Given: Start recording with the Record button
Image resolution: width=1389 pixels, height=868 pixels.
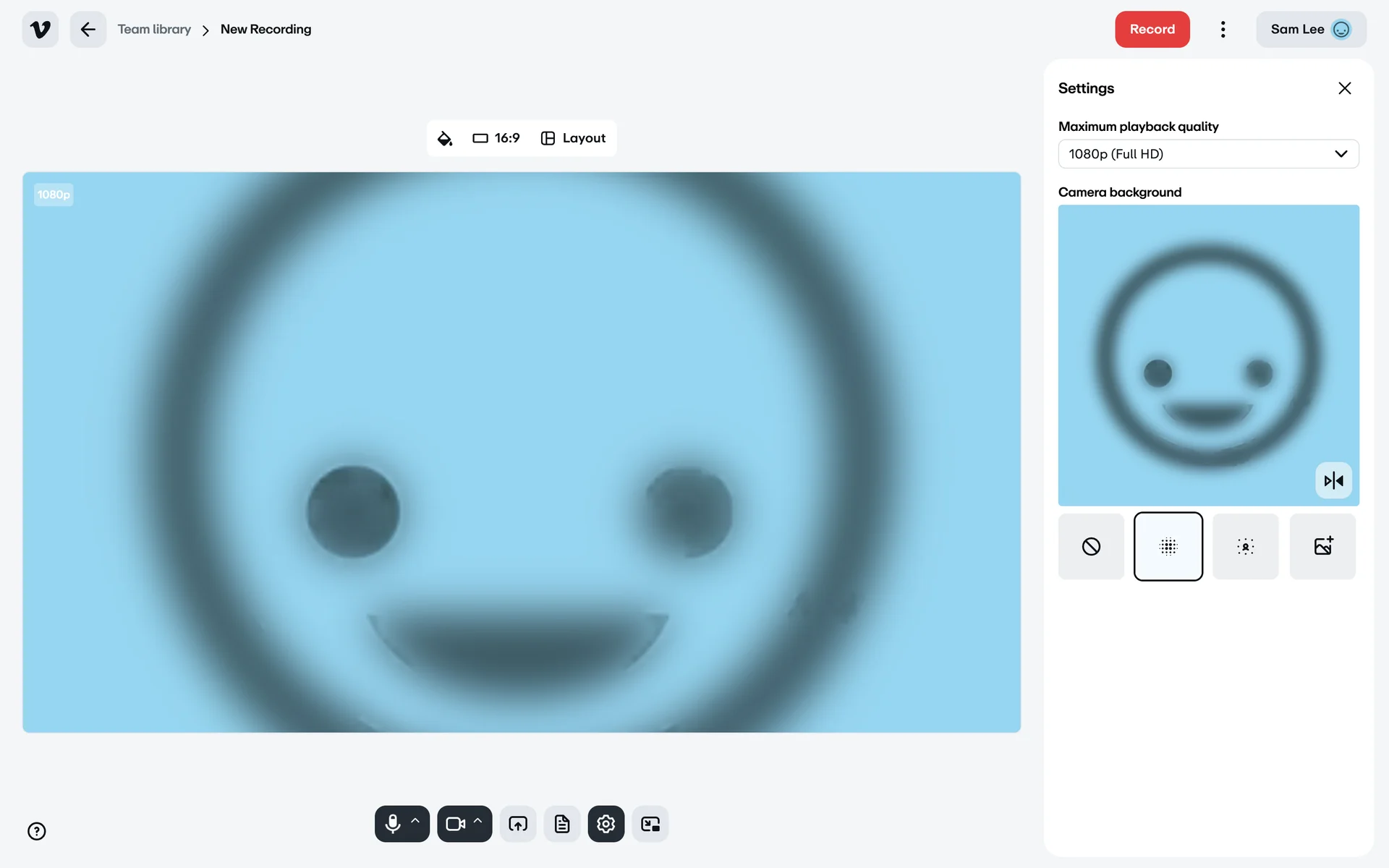Looking at the screenshot, I should pyautogui.click(x=1152, y=30).
